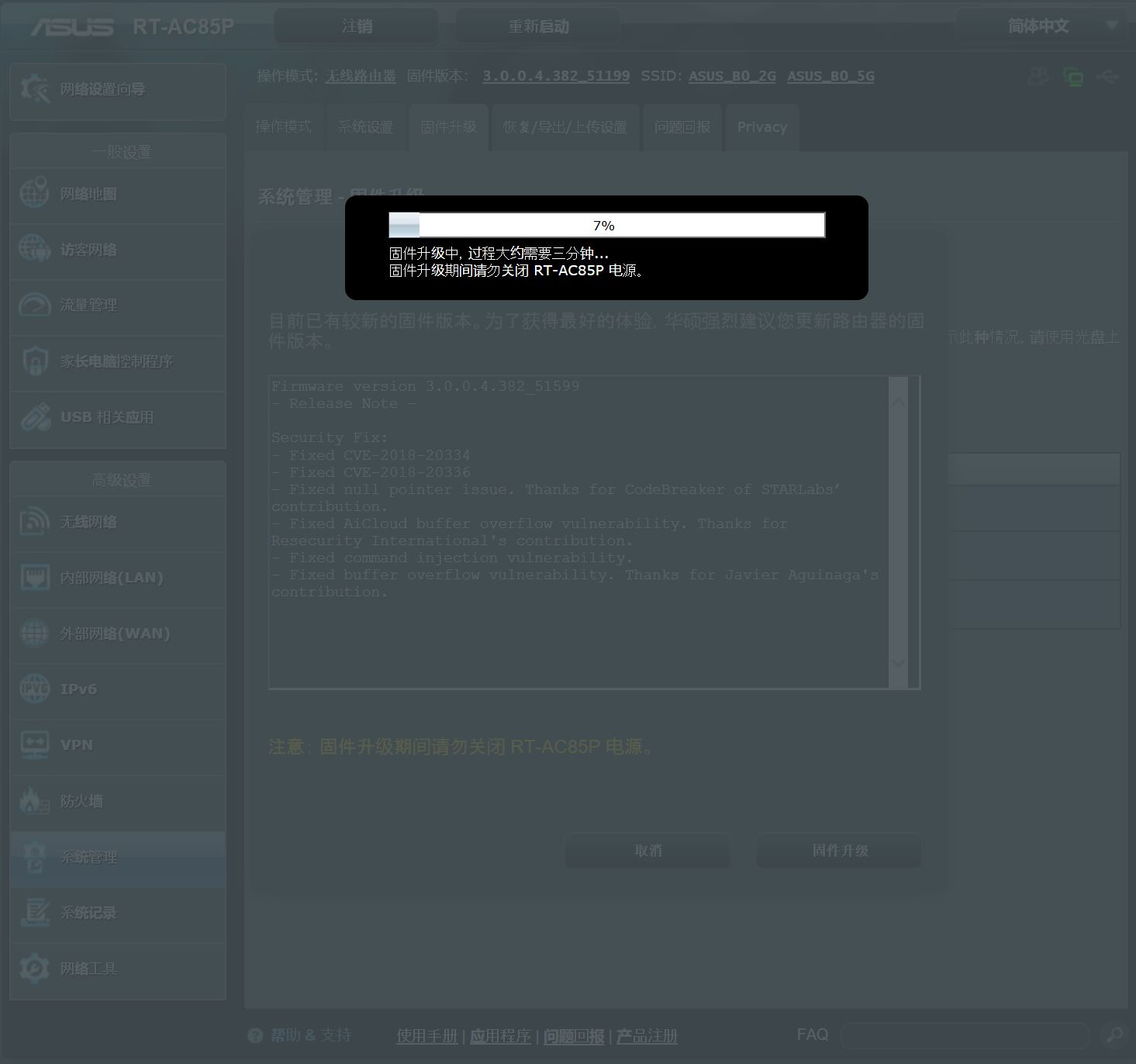Open the 系统管理 icon
The height and width of the screenshot is (1064, 1136).
click(35, 856)
